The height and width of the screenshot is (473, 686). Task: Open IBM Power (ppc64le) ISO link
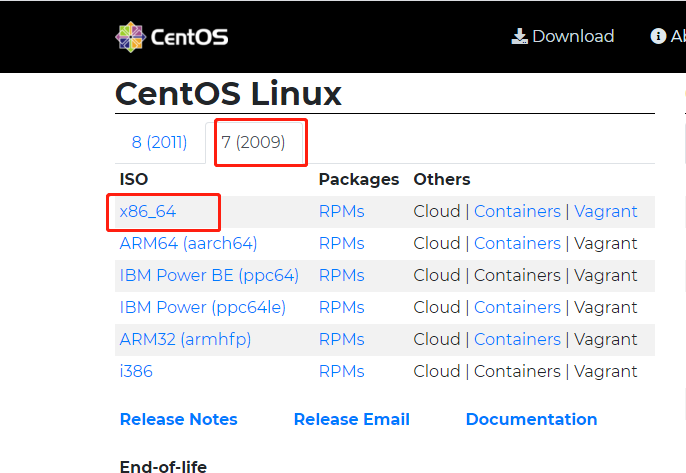point(203,307)
